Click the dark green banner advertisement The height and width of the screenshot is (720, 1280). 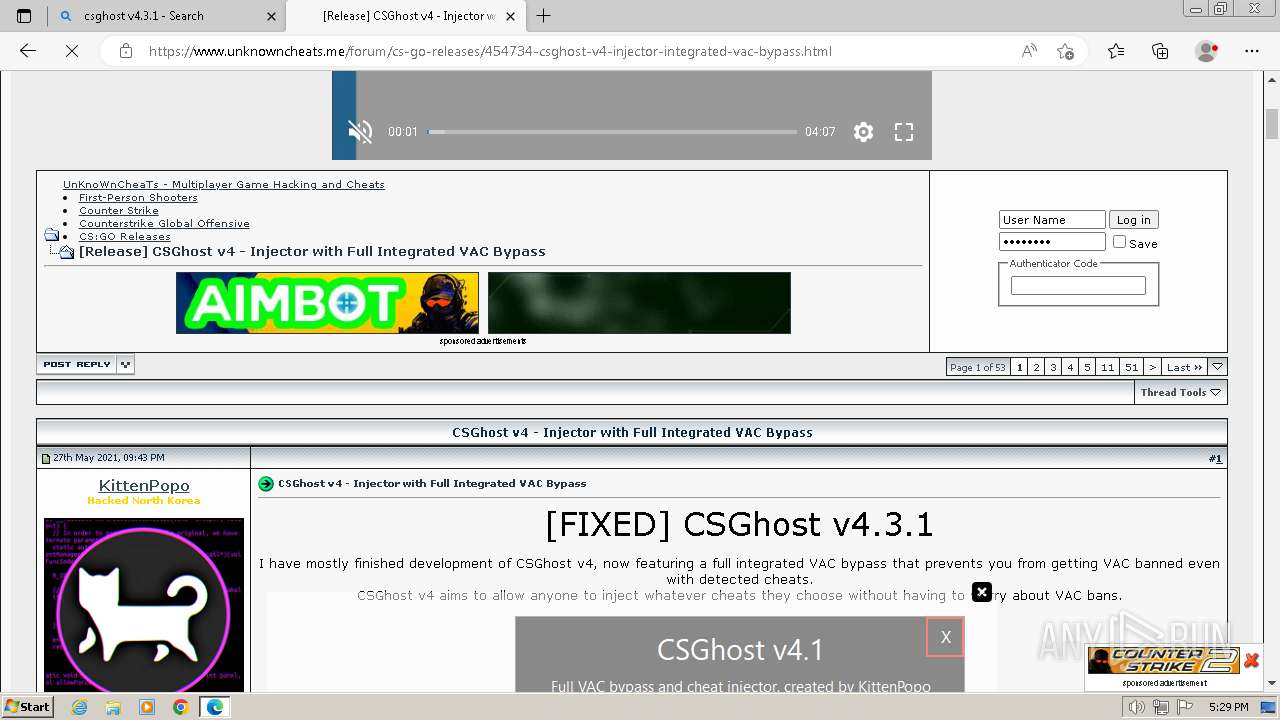pos(639,303)
